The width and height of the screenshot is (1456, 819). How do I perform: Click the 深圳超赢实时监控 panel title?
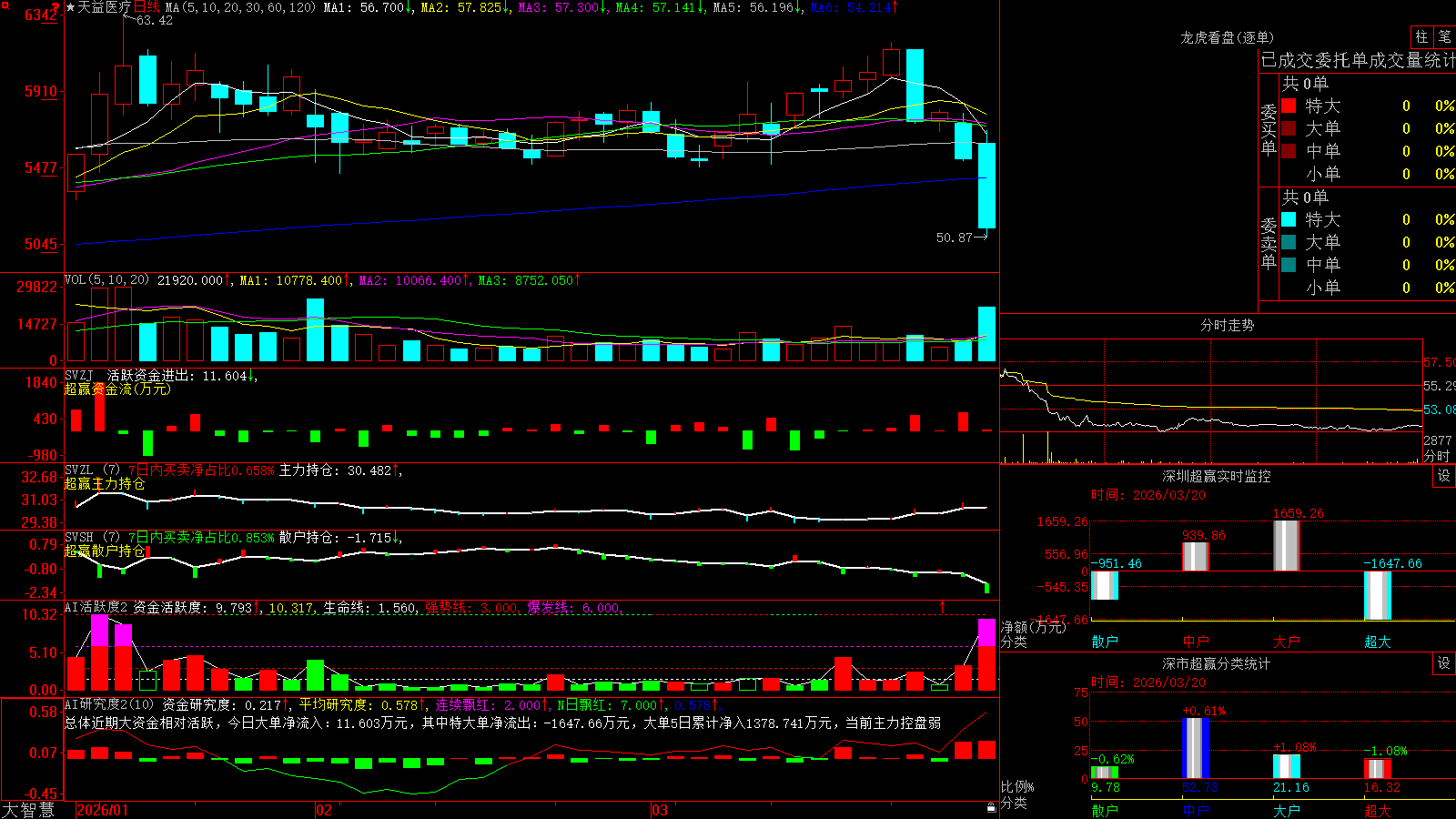pyautogui.click(x=1217, y=476)
